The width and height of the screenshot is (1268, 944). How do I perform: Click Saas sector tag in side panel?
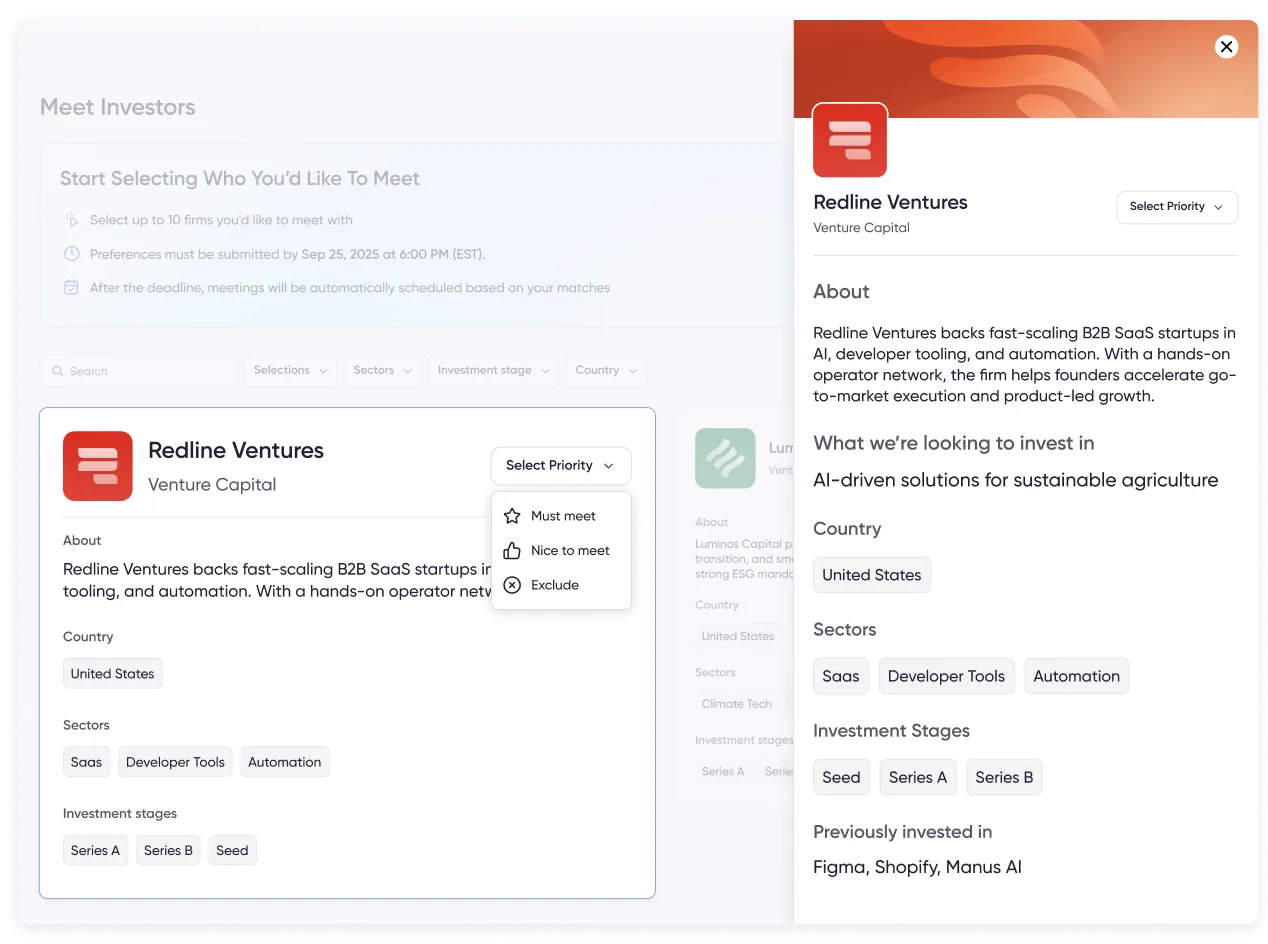point(841,676)
